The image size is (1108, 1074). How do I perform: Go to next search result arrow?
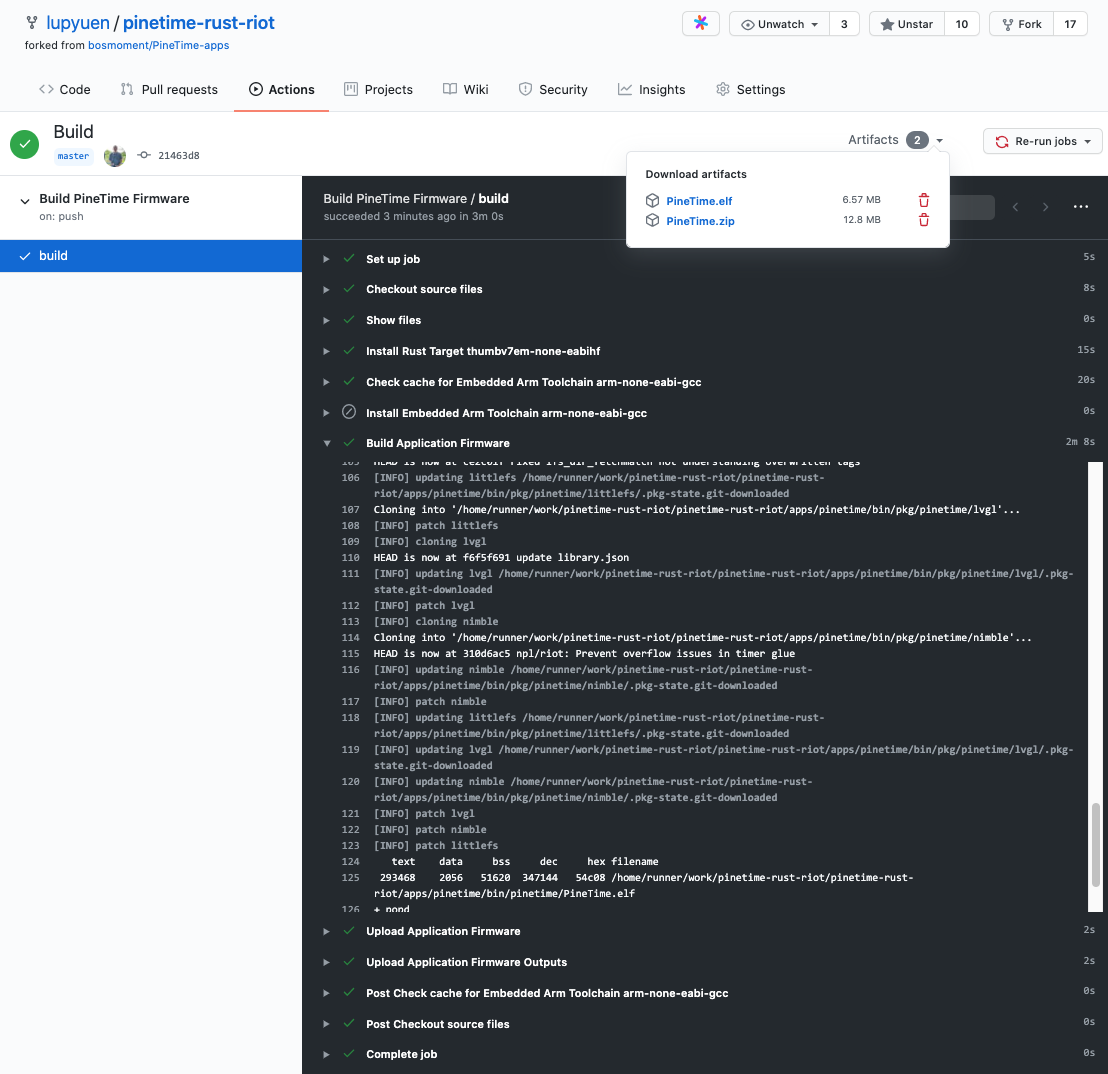click(1045, 207)
